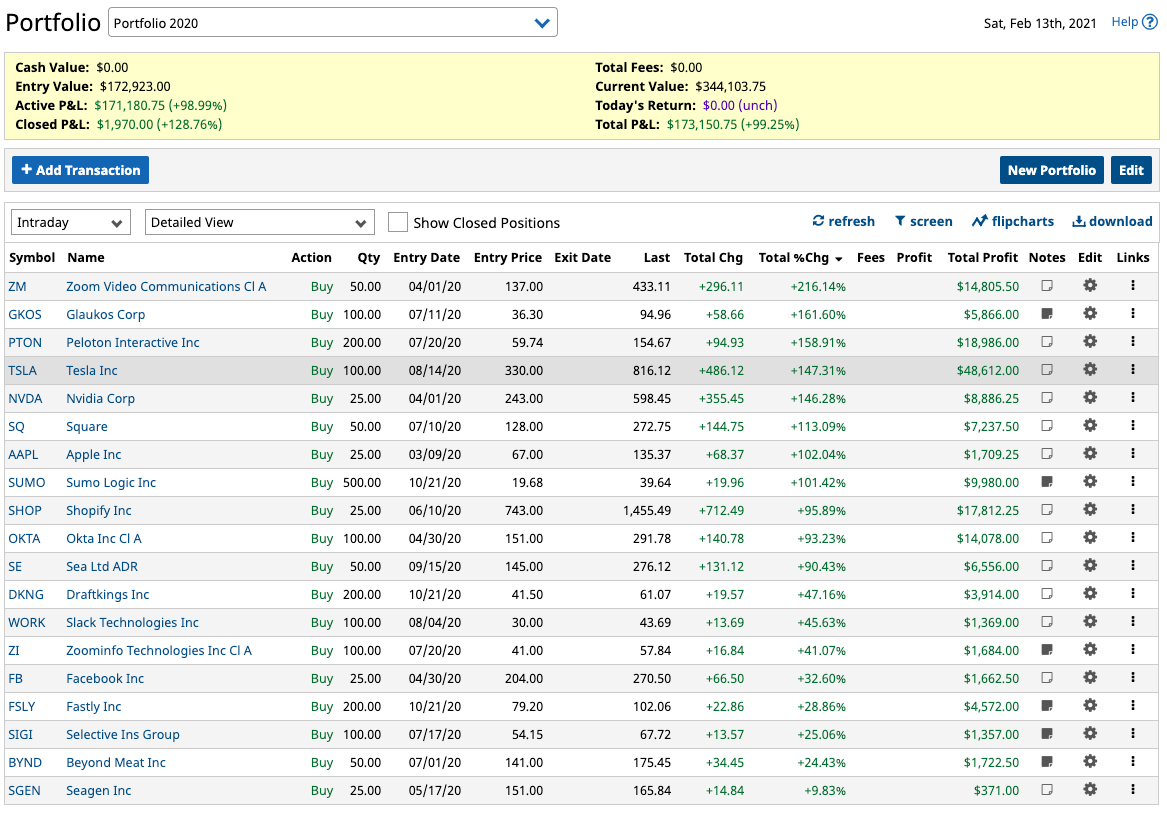Refresh the portfolio data
This screenshot has width=1167, height=823.
pos(843,221)
